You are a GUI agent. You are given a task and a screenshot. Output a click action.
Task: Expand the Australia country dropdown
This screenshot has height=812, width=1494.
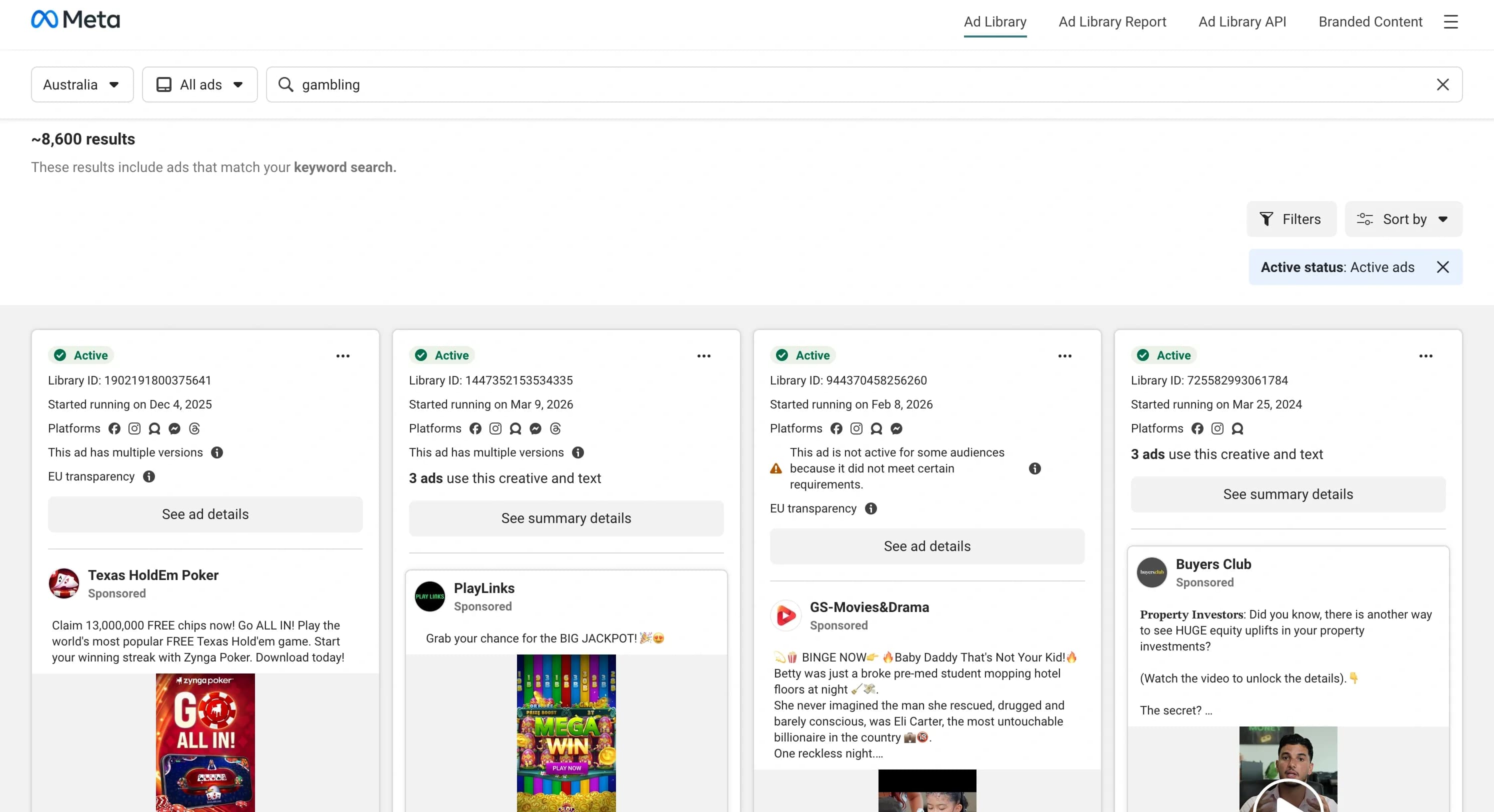(x=82, y=84)
